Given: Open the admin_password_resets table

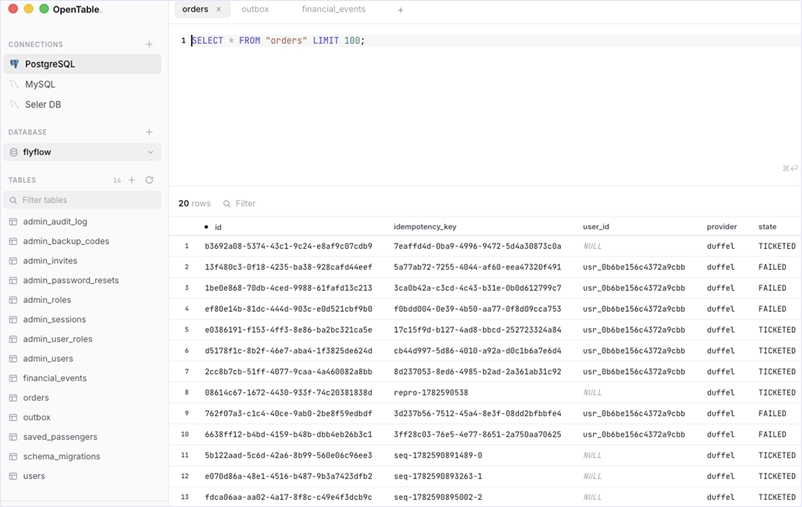Looking at the screenshot, I should (x=71, y=280).
